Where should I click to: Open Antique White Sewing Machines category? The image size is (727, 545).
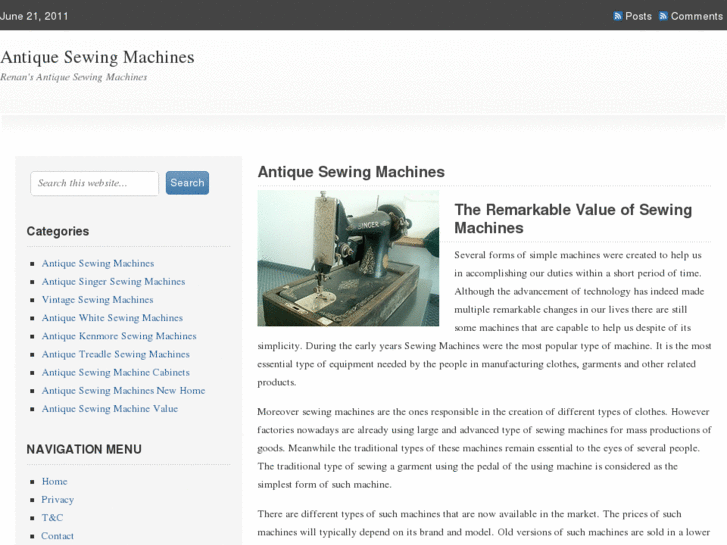pos(112,318)
